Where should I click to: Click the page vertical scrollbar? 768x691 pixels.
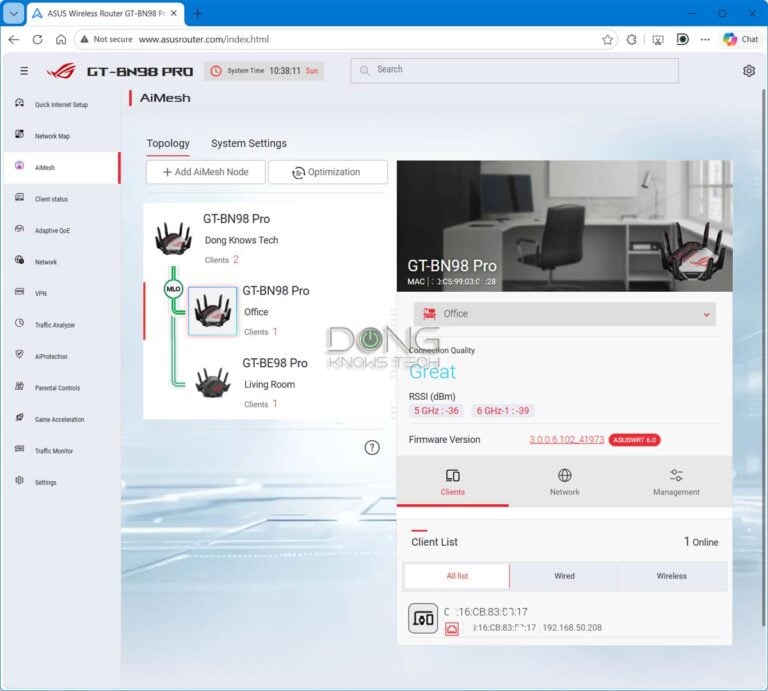[x=763, y=357]
